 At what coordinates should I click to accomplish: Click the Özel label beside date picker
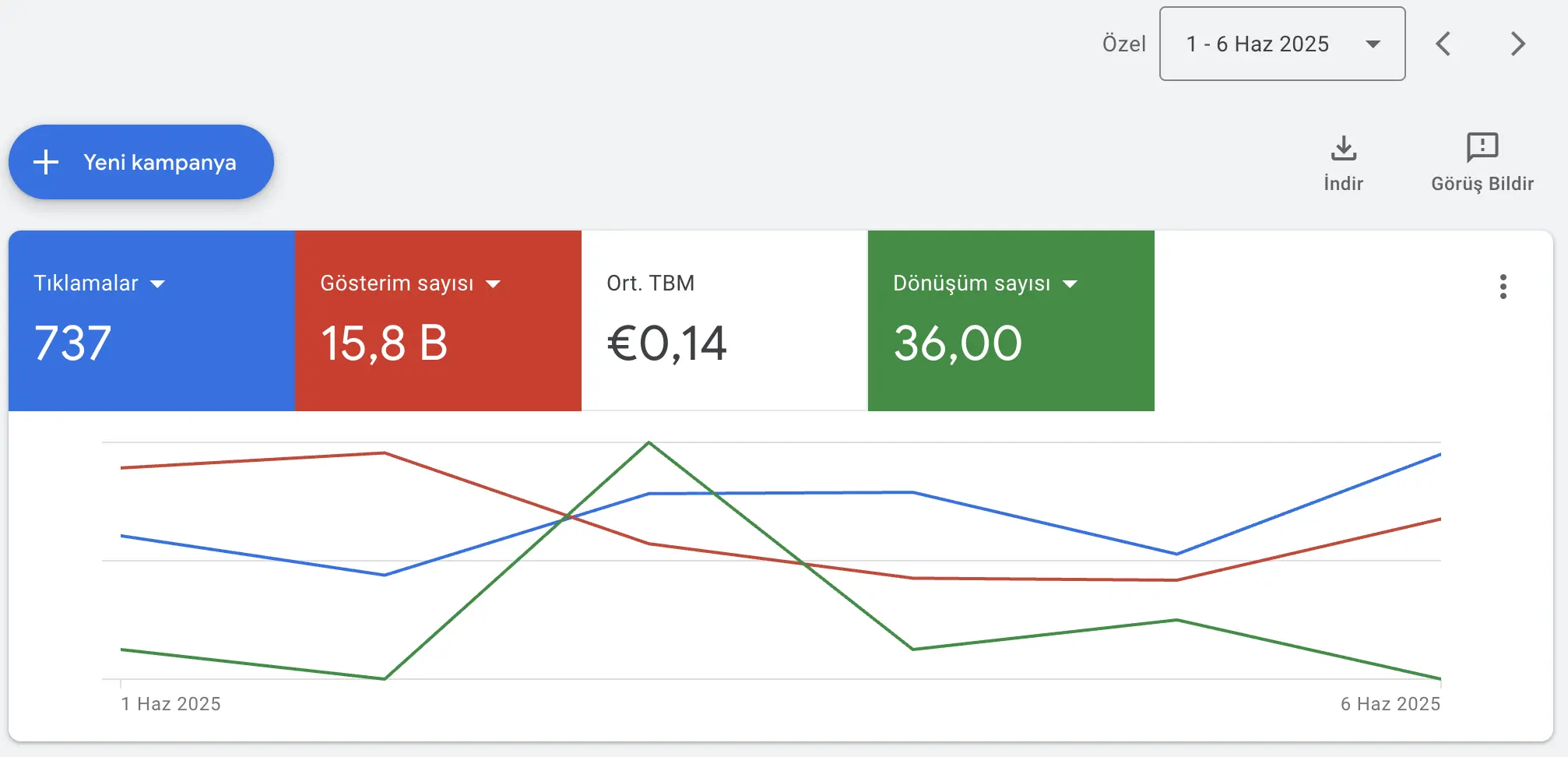point(1124,44)
